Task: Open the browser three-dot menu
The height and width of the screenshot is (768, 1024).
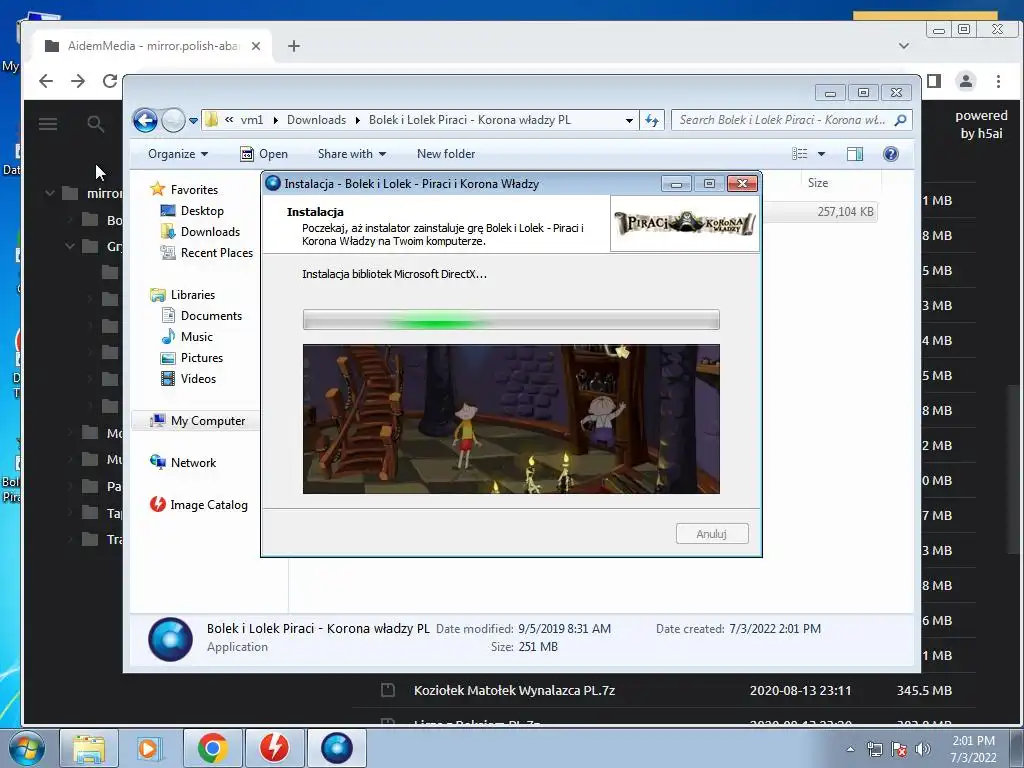Action: (x=998, y=81)
